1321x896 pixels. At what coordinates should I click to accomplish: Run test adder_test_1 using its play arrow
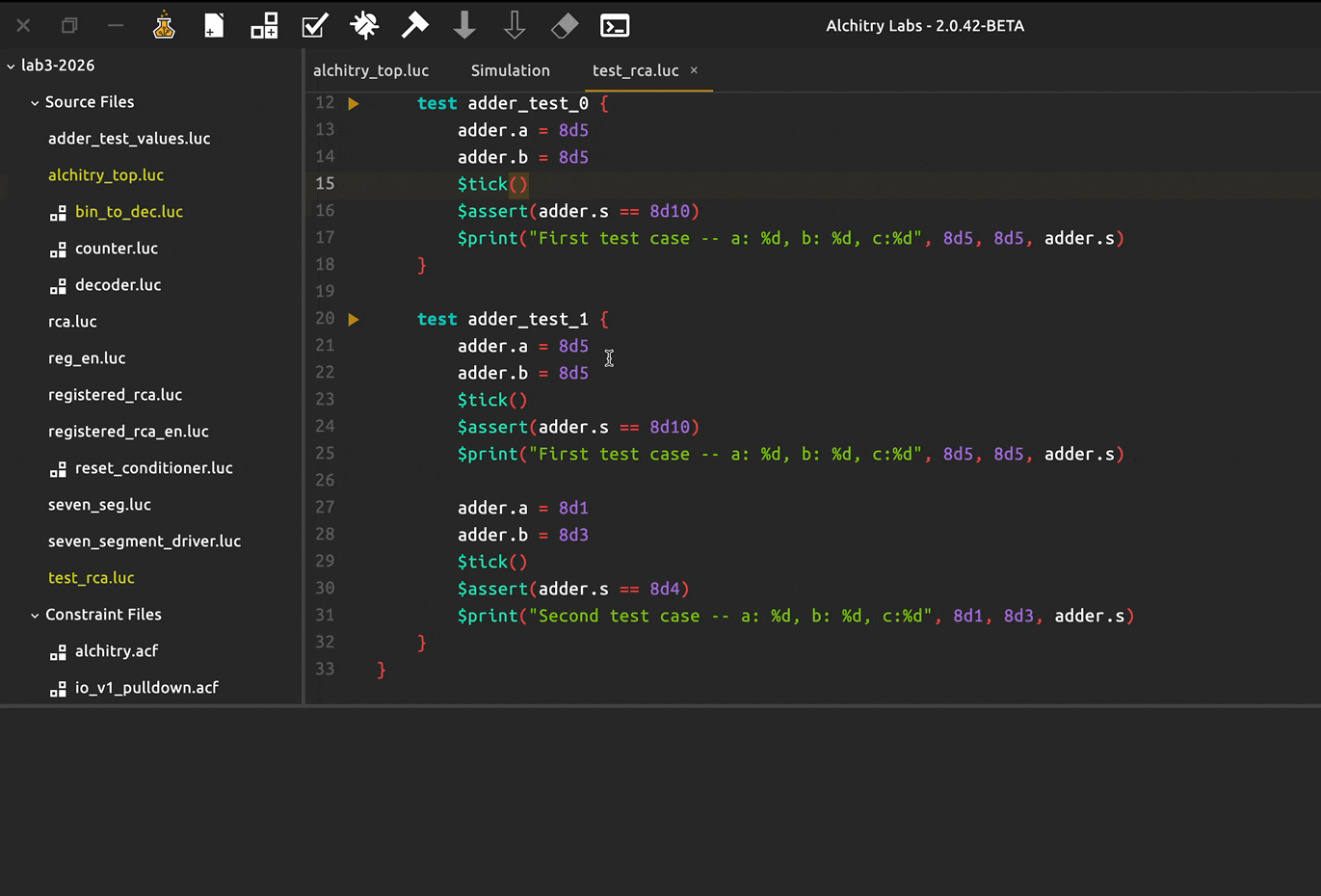[354, 320]
